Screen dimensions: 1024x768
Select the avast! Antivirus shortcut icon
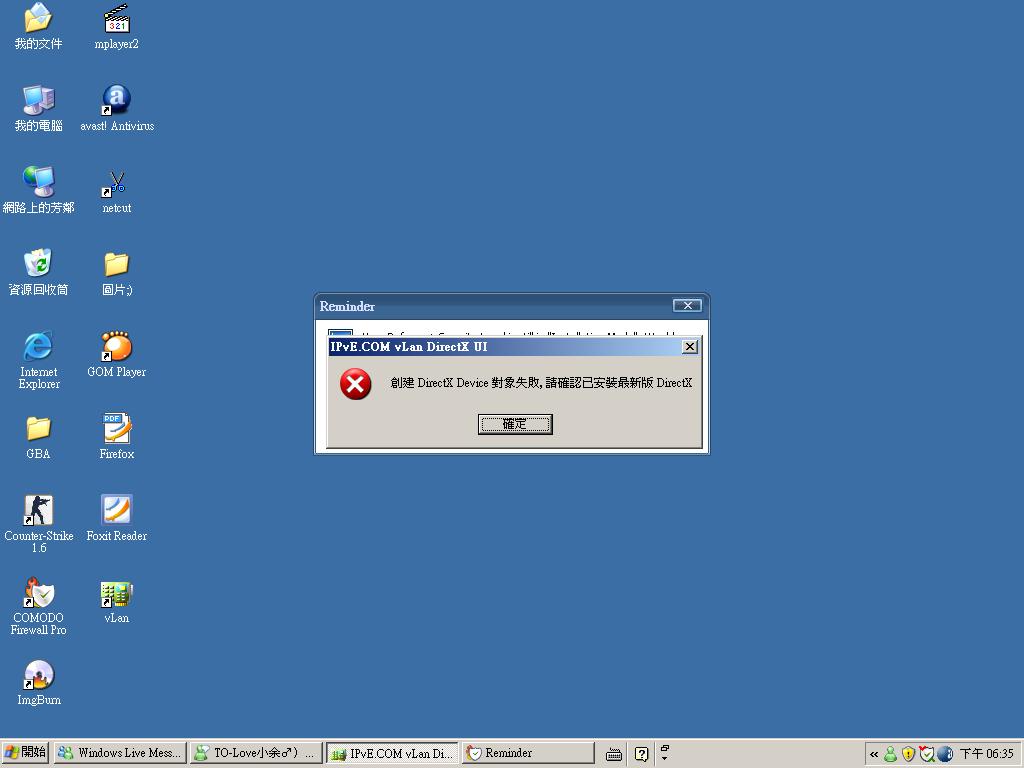(117, 100)
